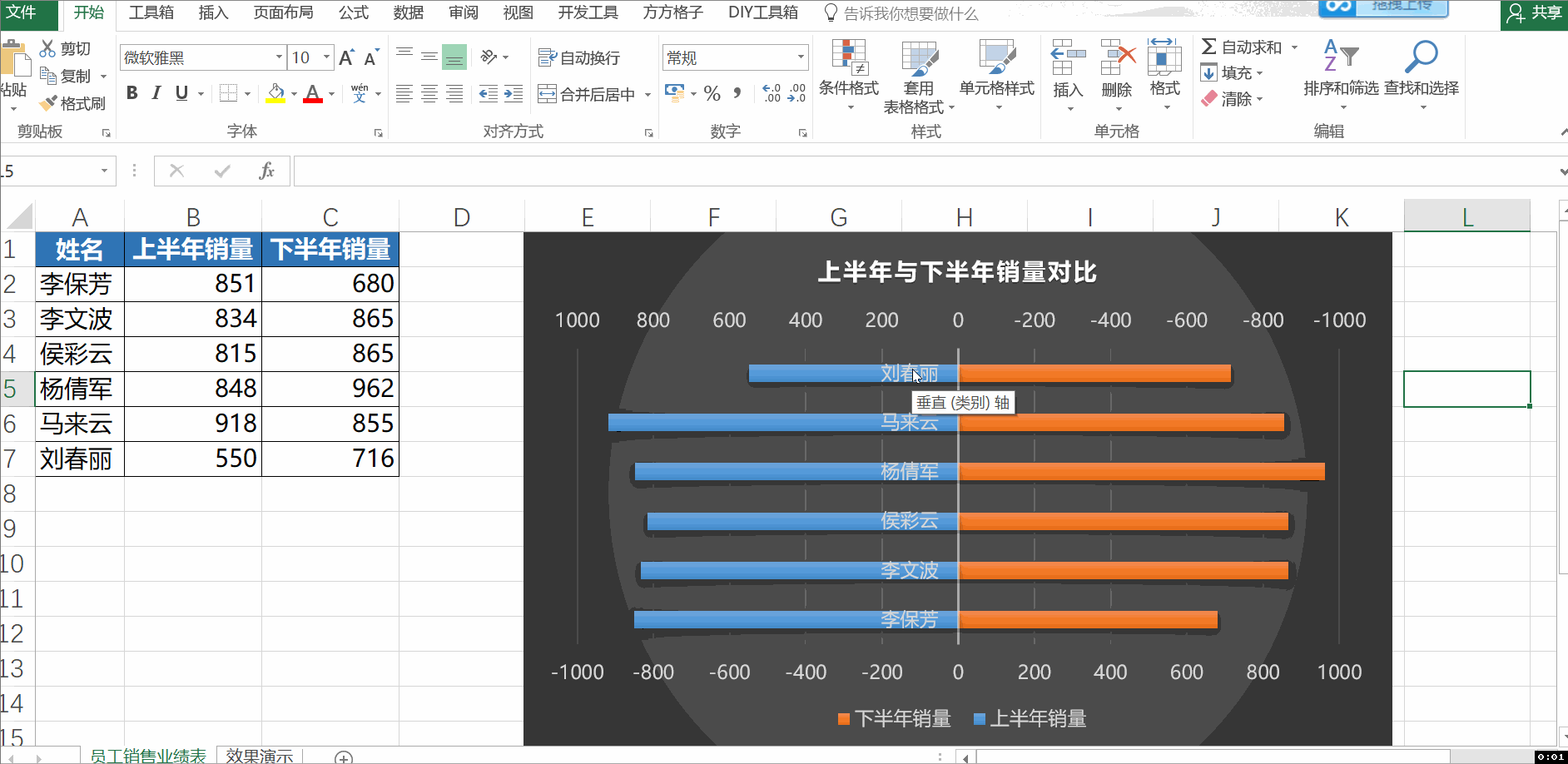Click the 自动求和 (AutoSum) button

1242,47
